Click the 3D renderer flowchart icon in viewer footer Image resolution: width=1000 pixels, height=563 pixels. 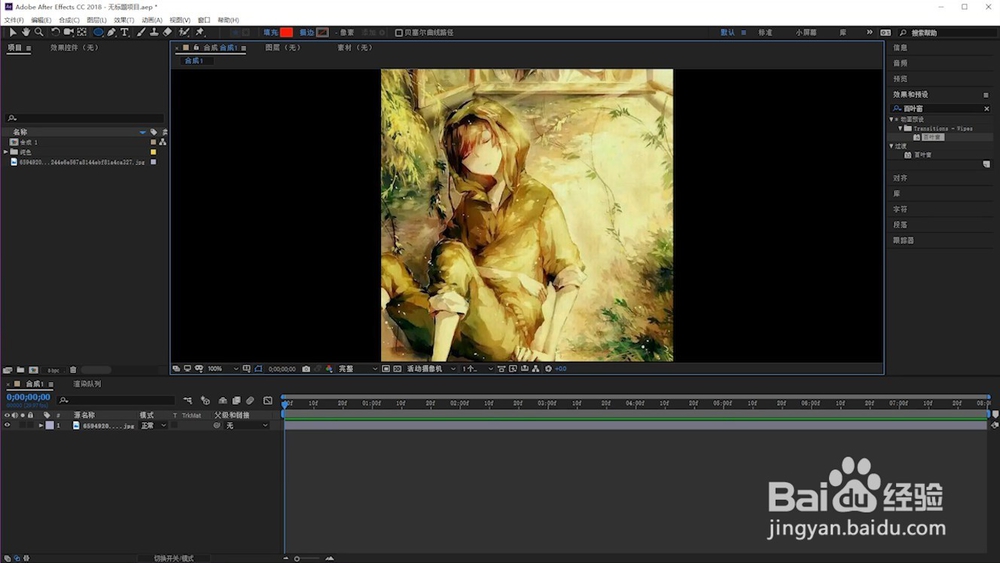[x=535, y=369]
